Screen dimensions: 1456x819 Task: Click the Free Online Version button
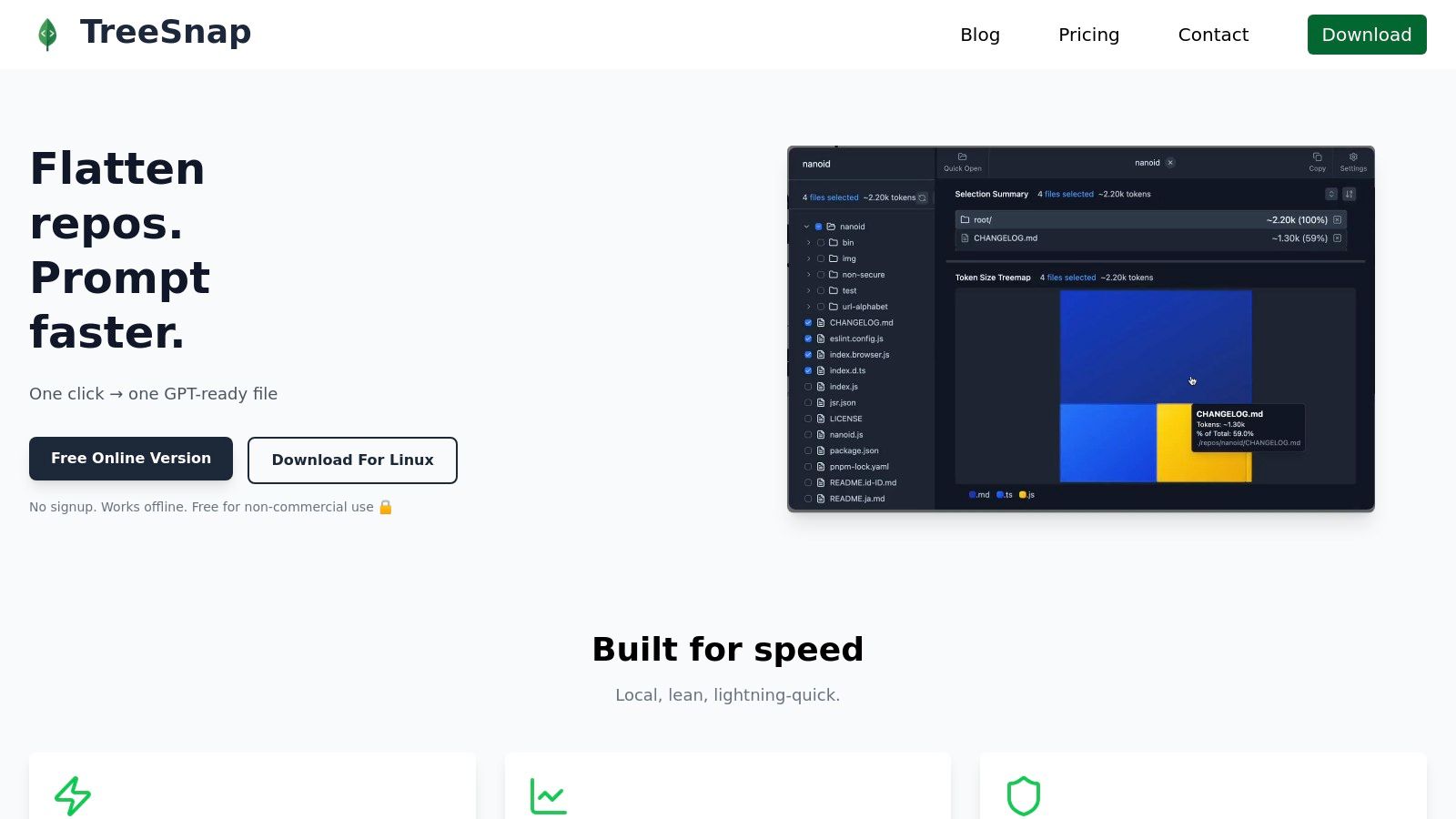pos(131,459)
